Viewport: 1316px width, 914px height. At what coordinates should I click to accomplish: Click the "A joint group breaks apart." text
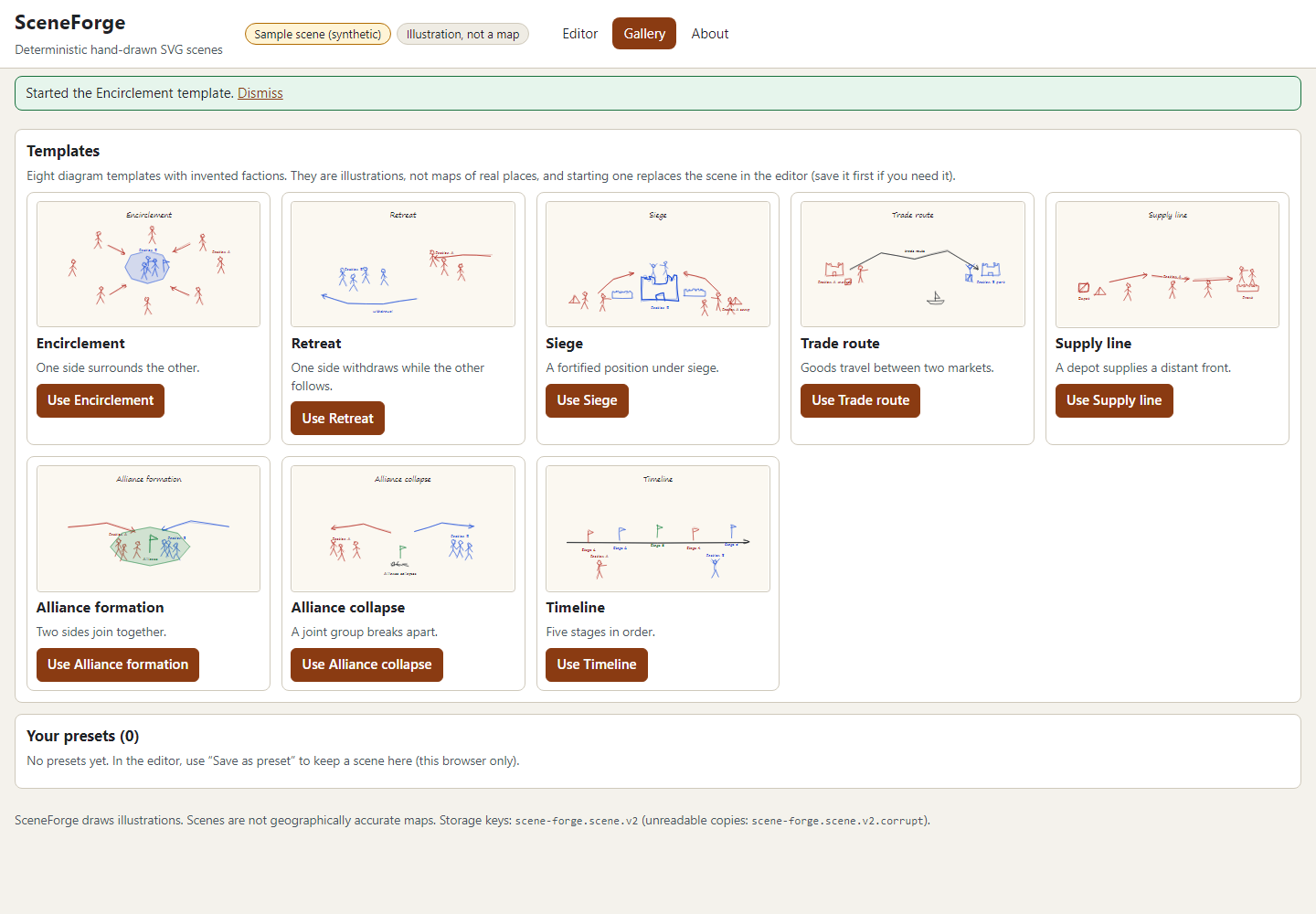365,632
